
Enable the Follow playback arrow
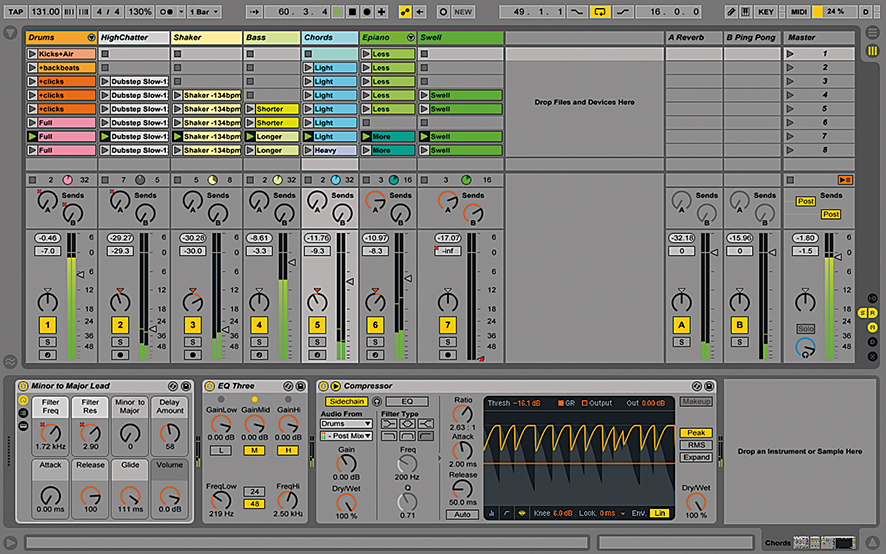tap(254, 11)
